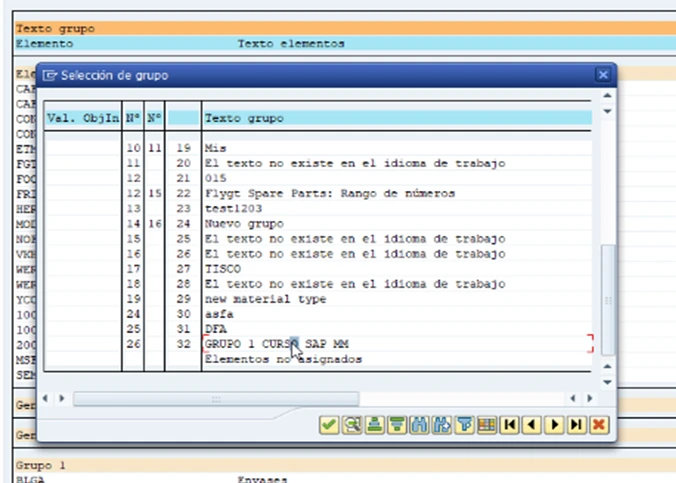Jump to the last page
Screen dimensions: 676x483
[577, 425]
